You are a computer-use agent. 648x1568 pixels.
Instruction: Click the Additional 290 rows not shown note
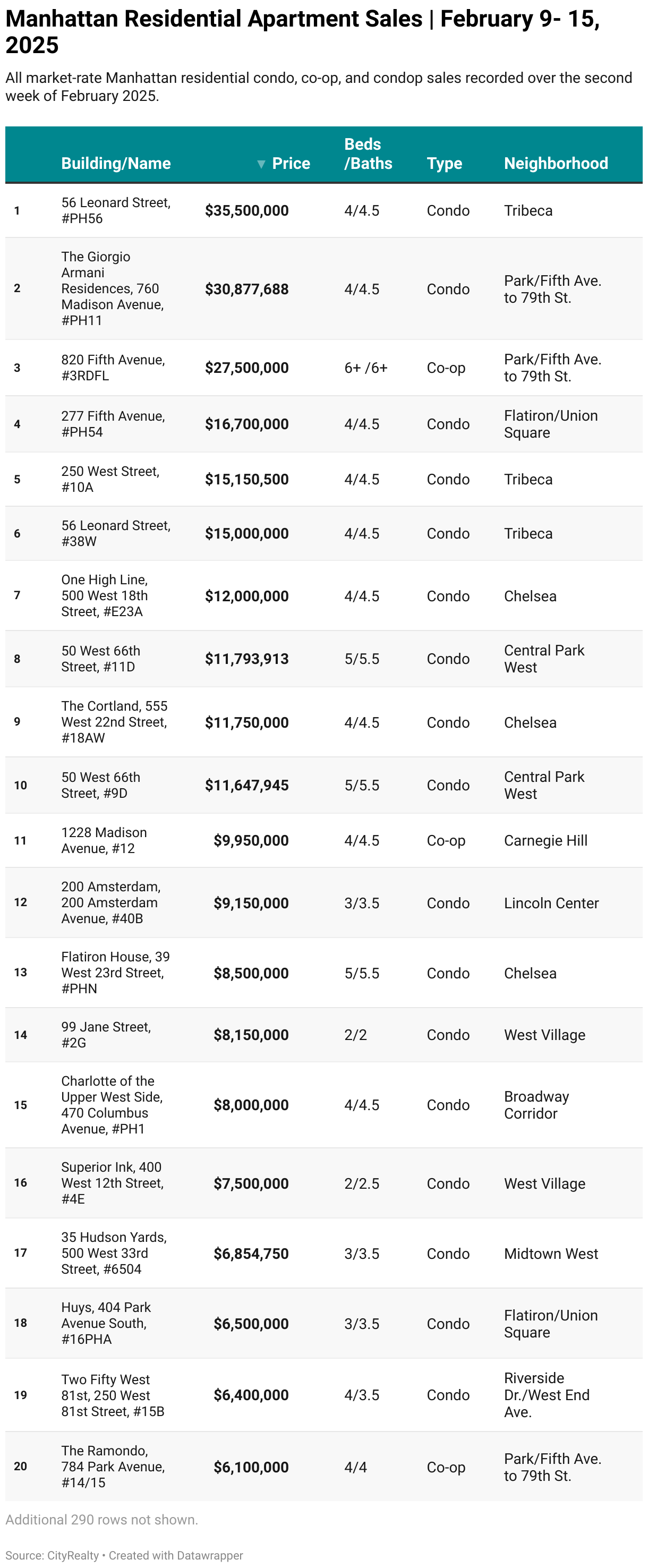[x=101, y=1519]
